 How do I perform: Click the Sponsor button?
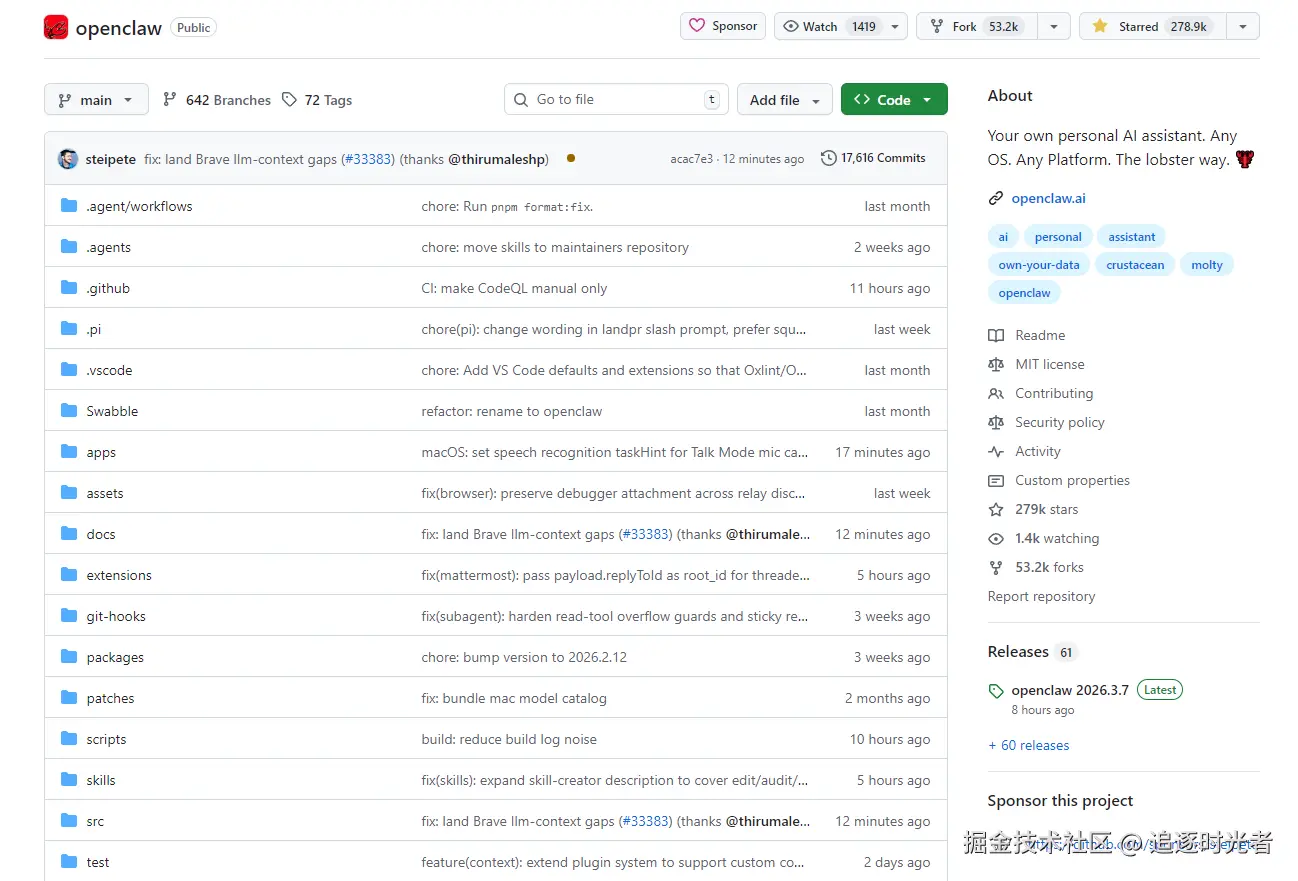pyautogui.click(x=723, y=26)
